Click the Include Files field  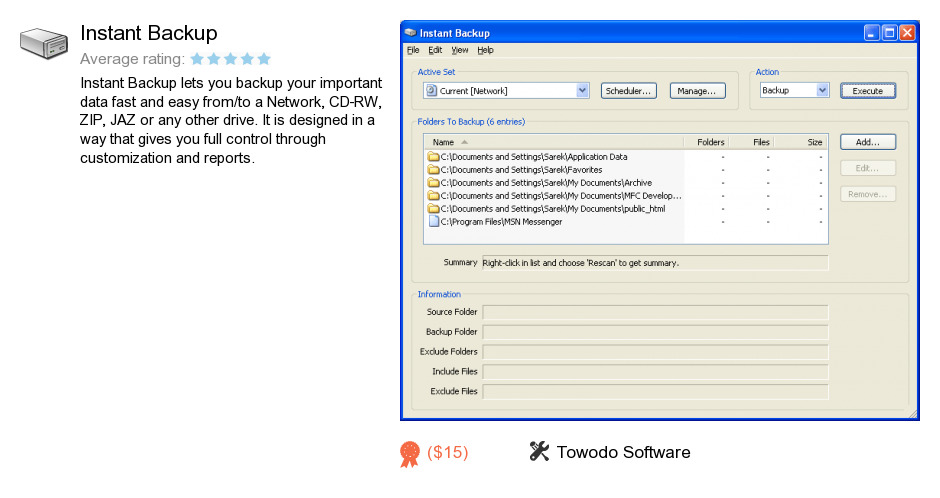[x=655, y=372]
